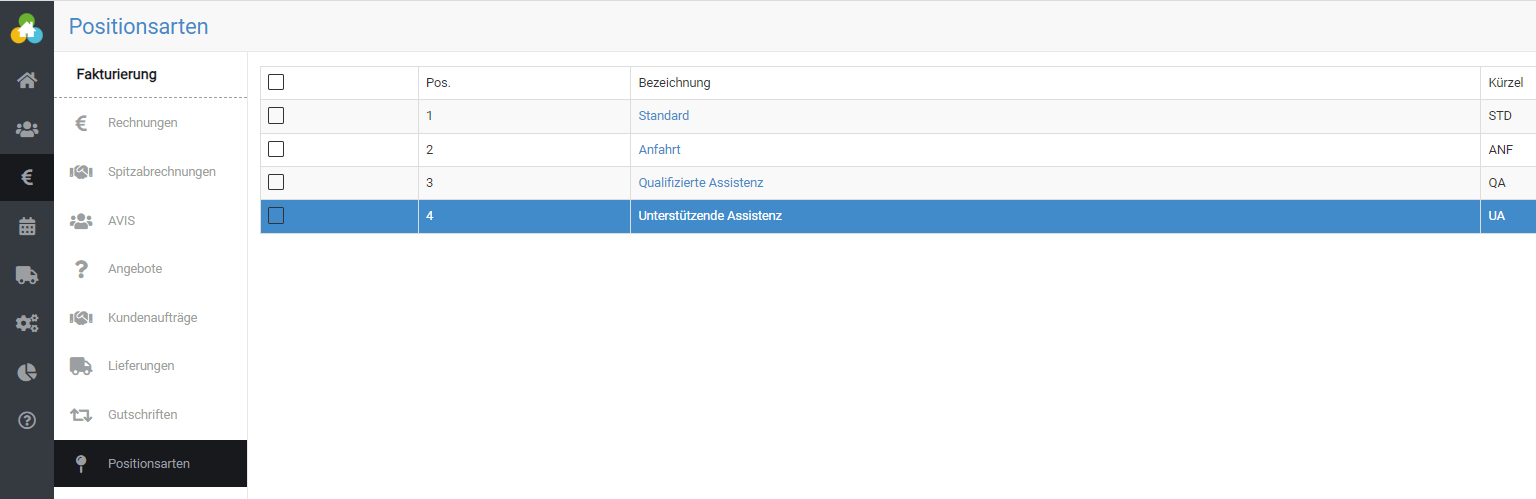Open the Standard position type link
The width and height of the screenshot is (1536, 499).
click(x=663, y=116)
